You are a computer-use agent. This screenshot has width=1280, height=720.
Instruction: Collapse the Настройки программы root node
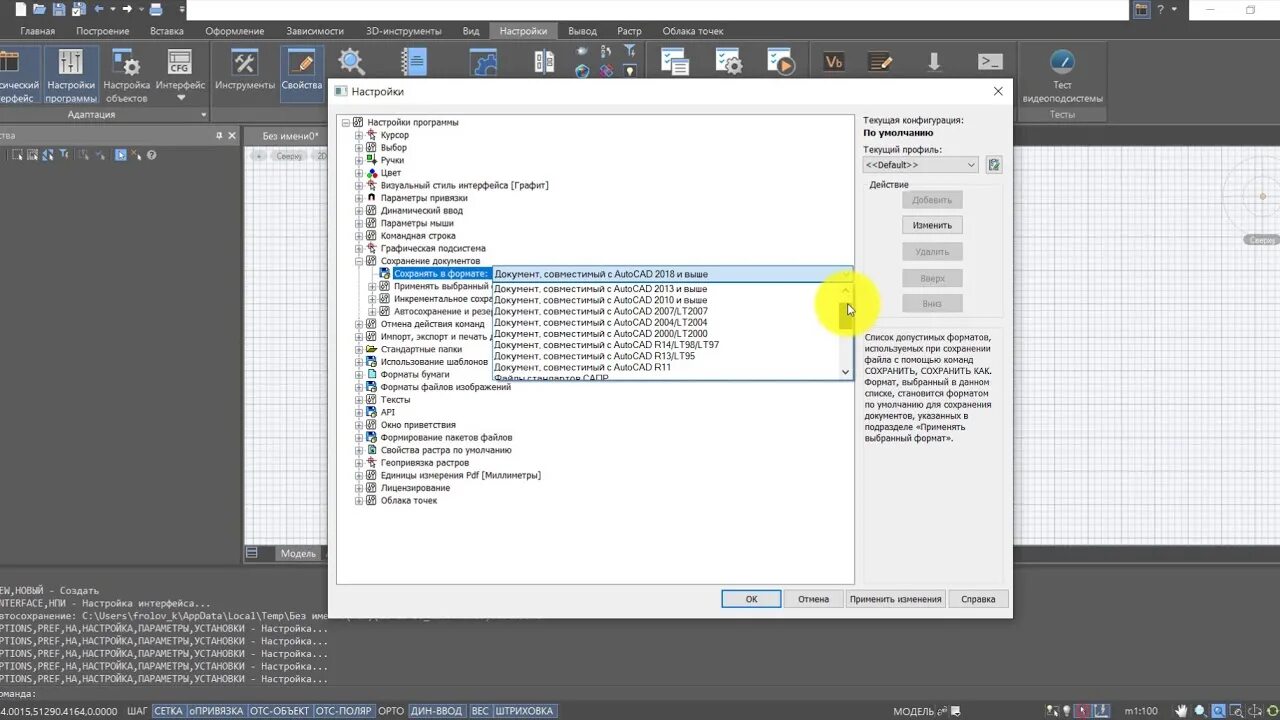[x=346, y=122]
